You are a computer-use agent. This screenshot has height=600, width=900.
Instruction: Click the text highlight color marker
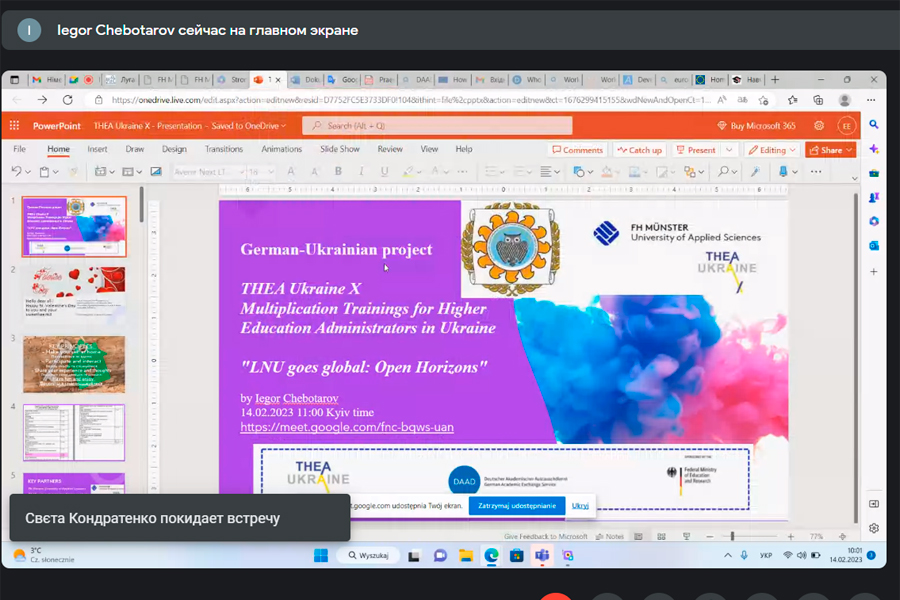click(x=408, y=171)
